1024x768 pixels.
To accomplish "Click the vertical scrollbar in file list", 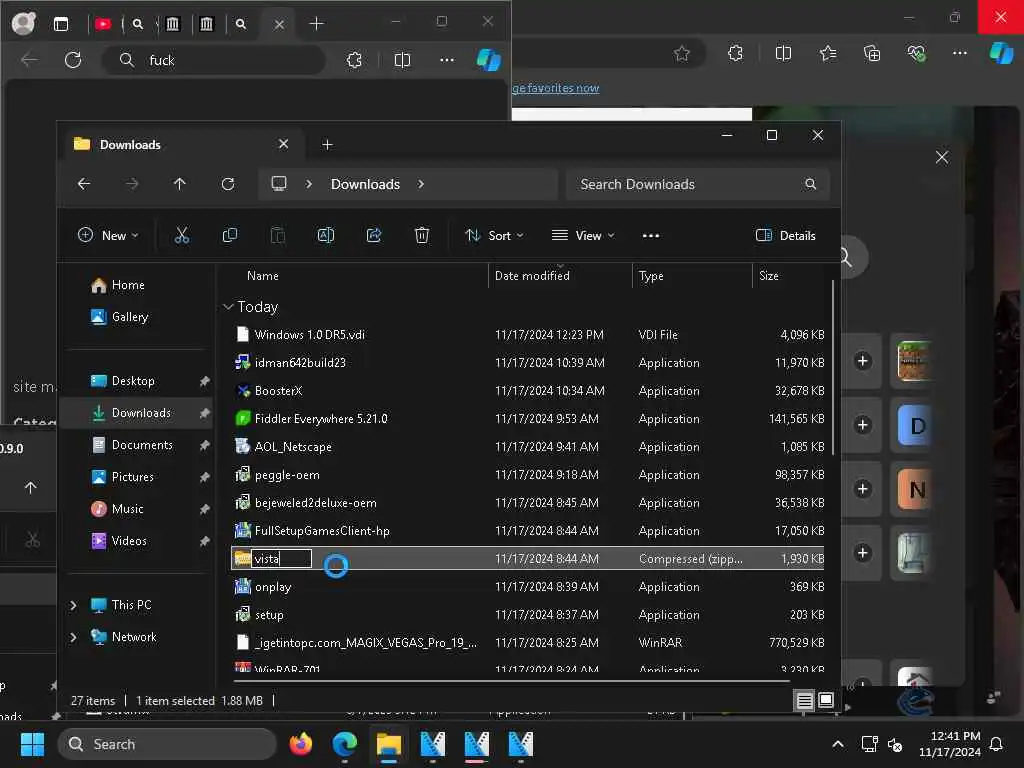I will tap(833, 368).
